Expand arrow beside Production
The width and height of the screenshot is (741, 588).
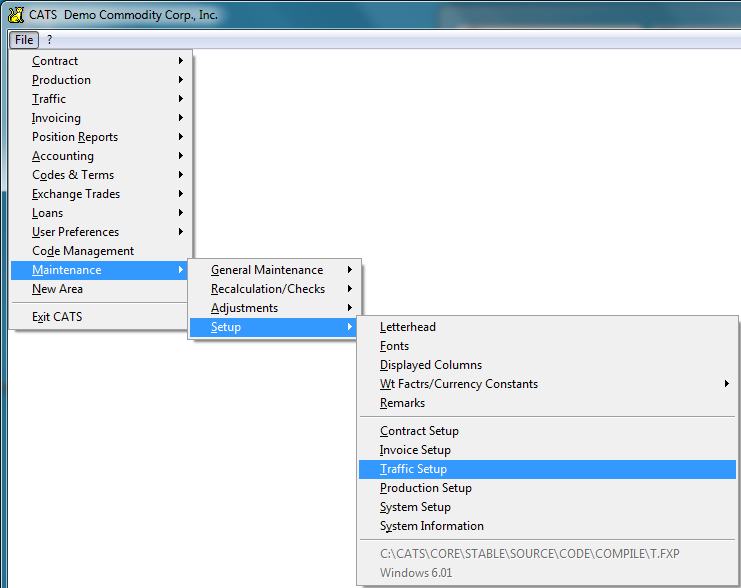[x=181, y=79]
